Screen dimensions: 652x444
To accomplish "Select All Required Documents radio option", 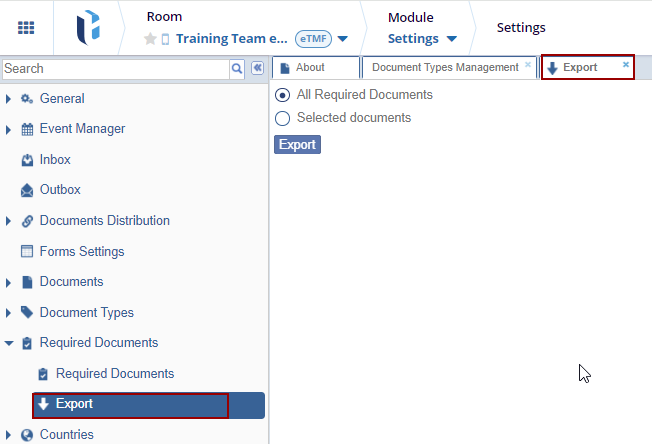I will pos(282,95).
